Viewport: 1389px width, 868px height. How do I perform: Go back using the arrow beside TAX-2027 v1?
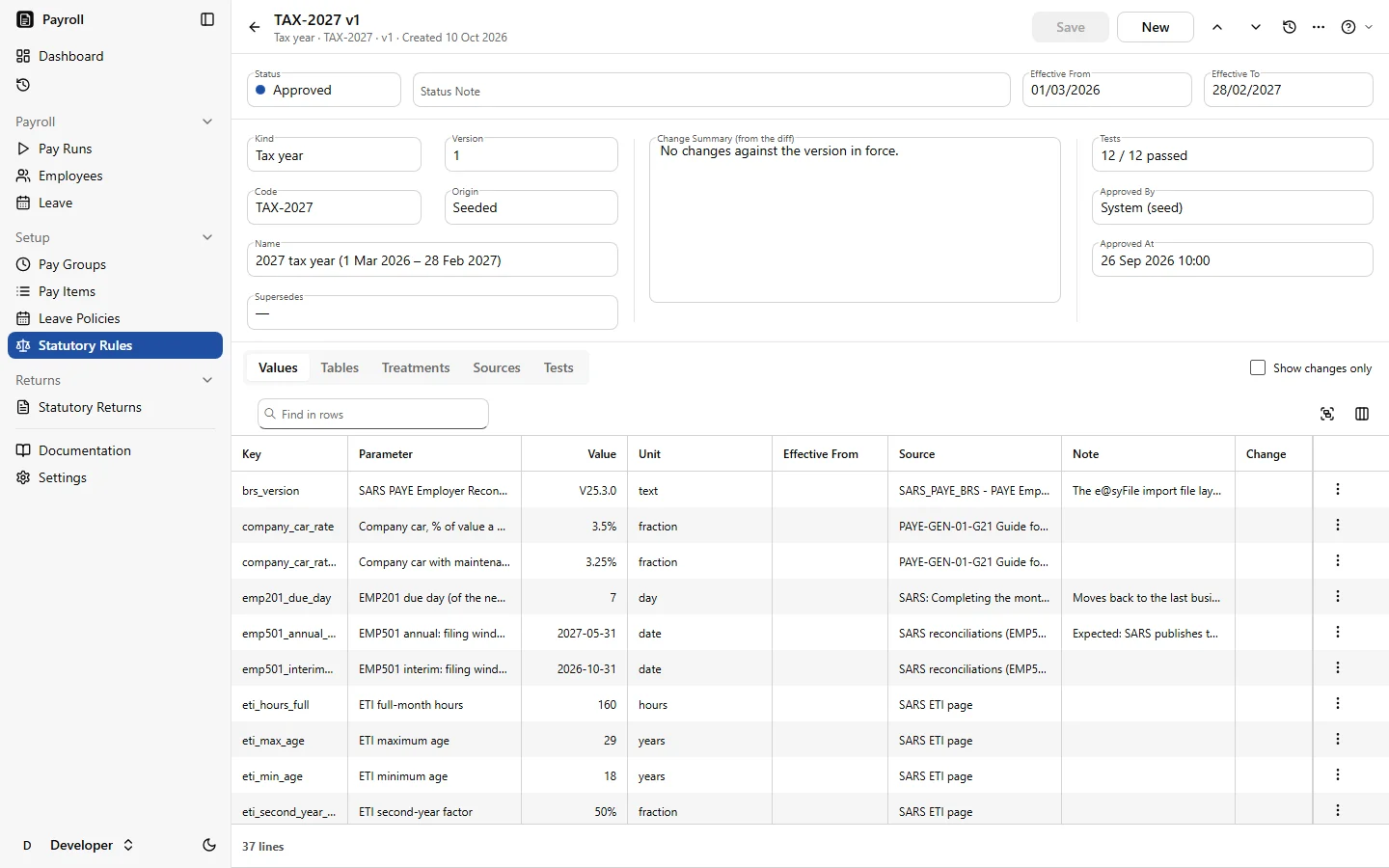click(255, 27)
